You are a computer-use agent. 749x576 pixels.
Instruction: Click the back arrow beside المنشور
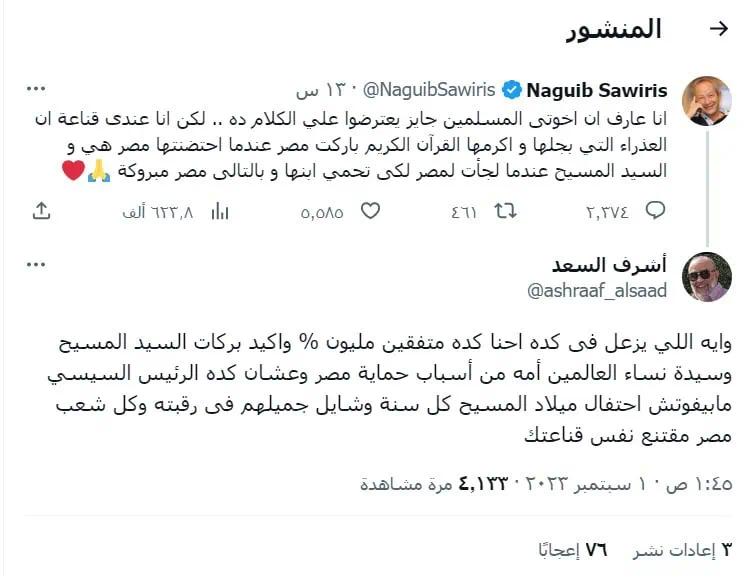[719, 29]
